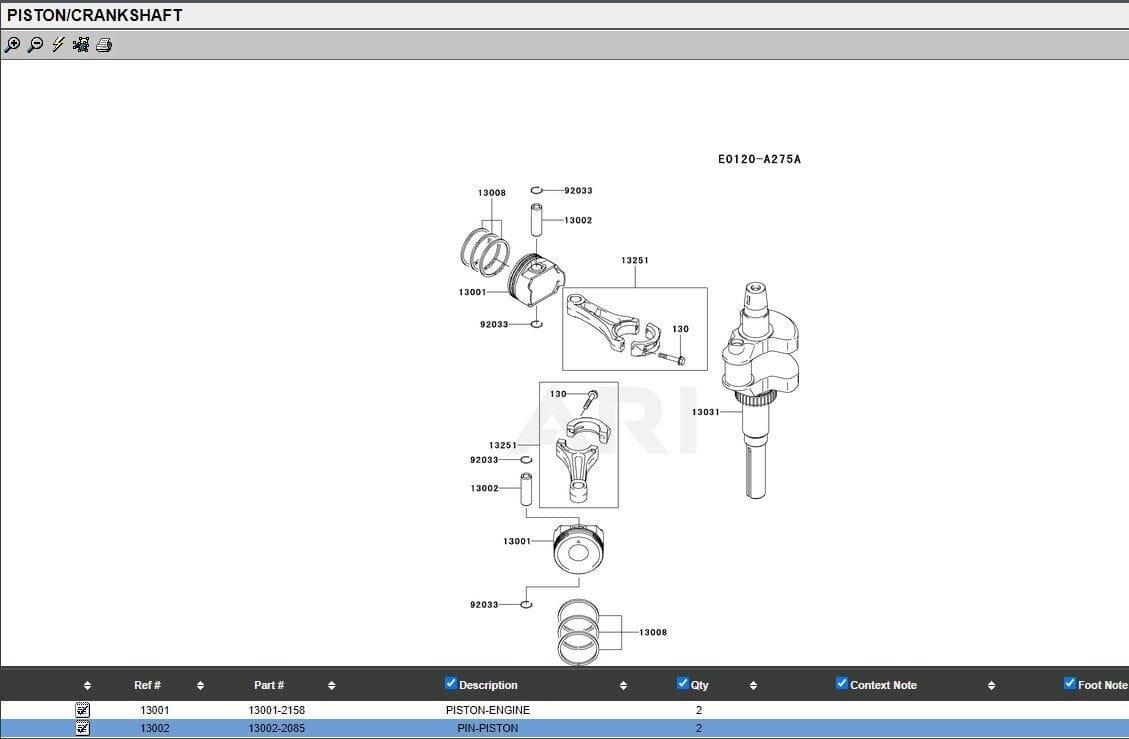Click the fit-to-window diagram icon

tap(81, 45)
